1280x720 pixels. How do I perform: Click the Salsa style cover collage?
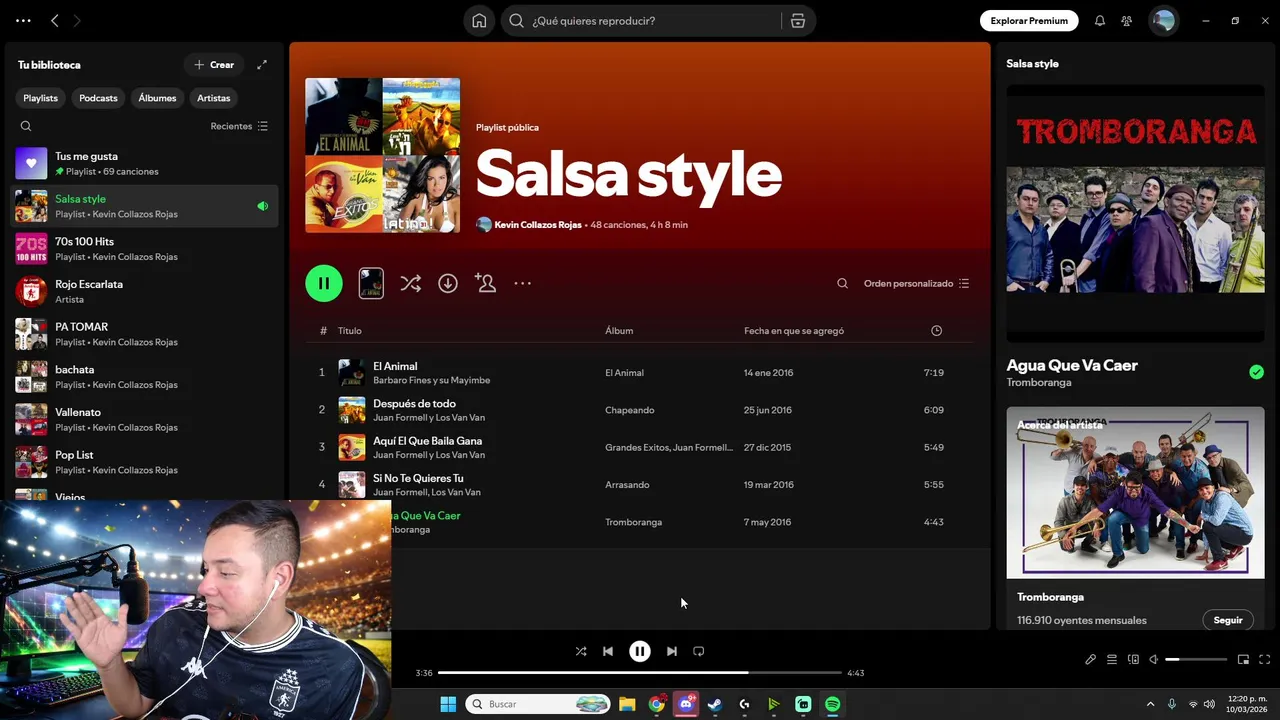click(x=383, y=155)
